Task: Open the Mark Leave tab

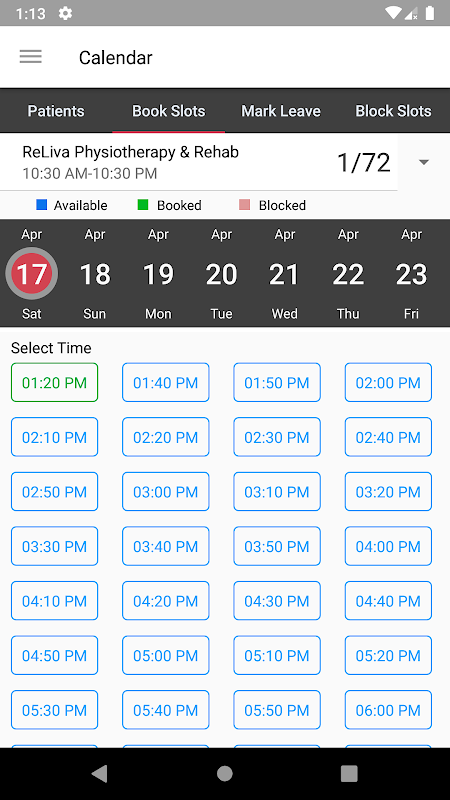Action: tap(281, 111)
